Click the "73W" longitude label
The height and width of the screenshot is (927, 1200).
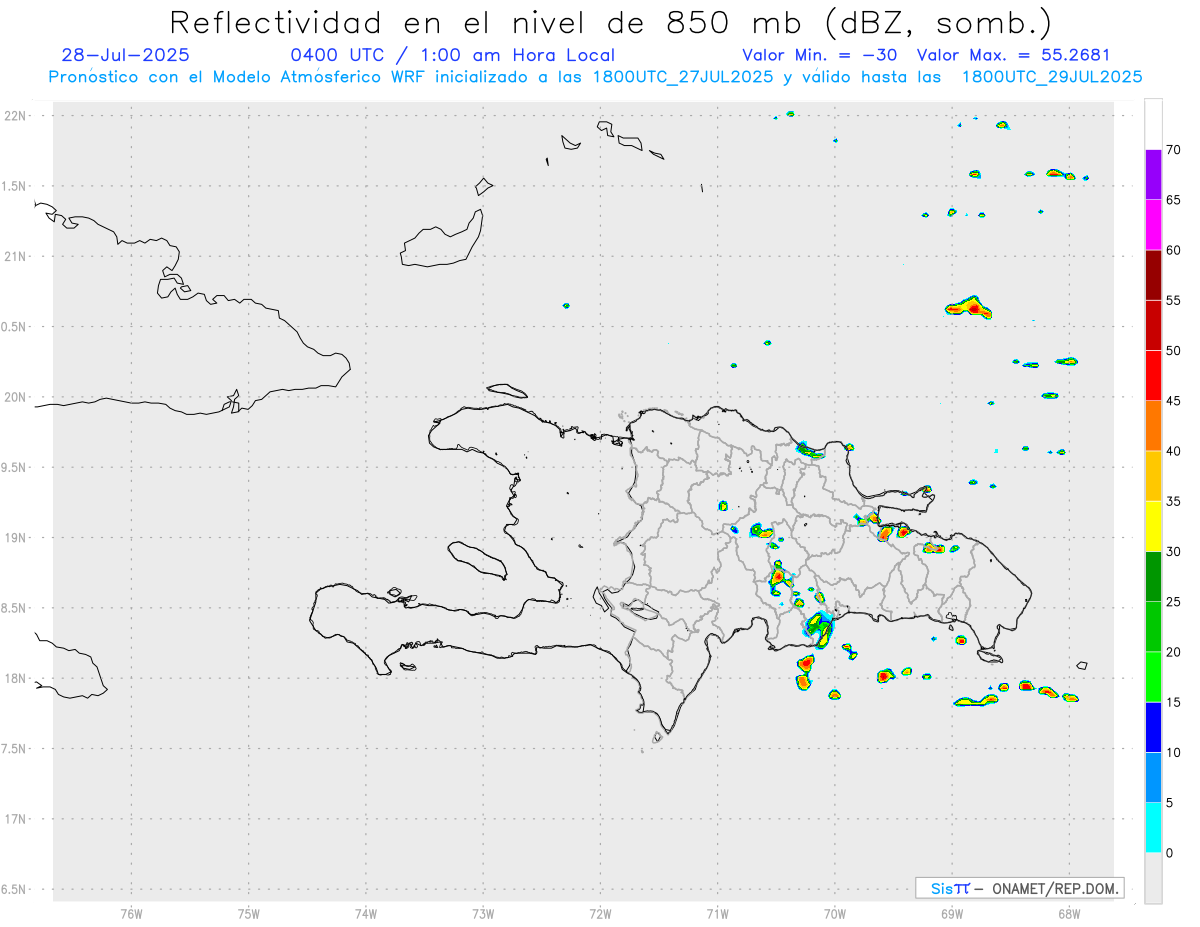(x=483, y=913)
